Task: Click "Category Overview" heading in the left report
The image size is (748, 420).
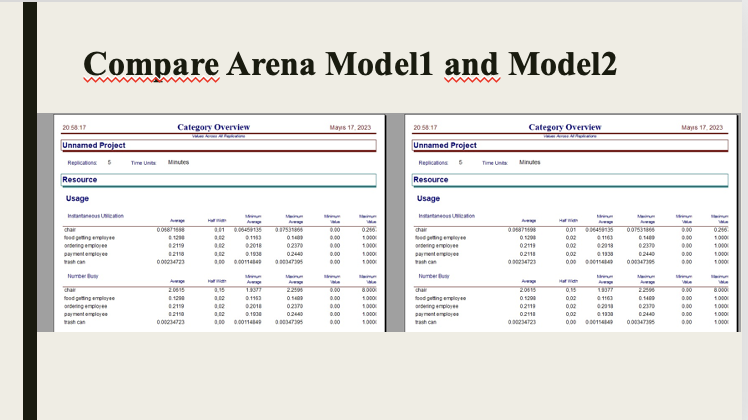Action: (x=214, y=127)
